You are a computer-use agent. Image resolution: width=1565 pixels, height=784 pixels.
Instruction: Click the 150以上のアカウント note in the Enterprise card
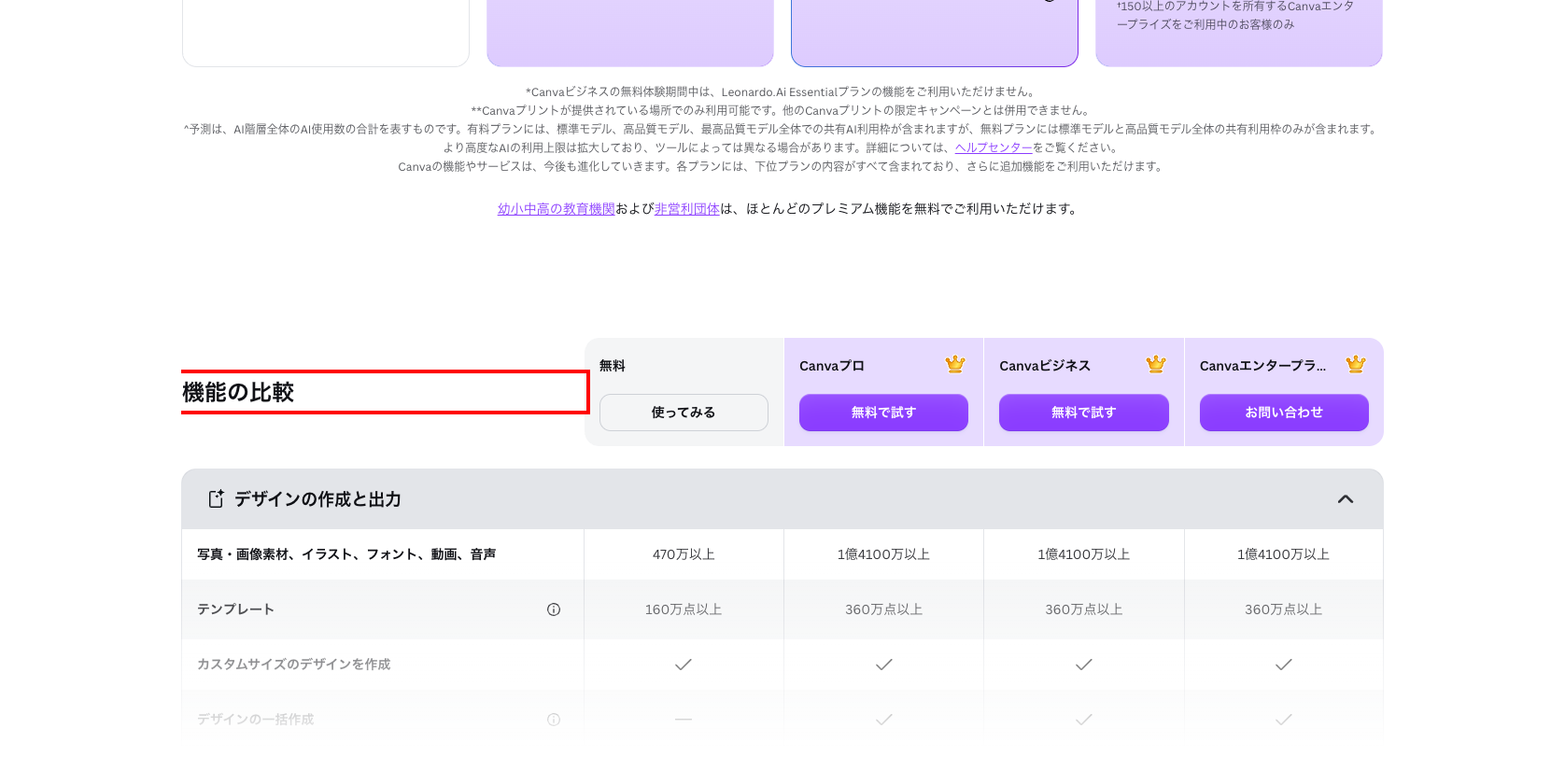(1235, 15)
